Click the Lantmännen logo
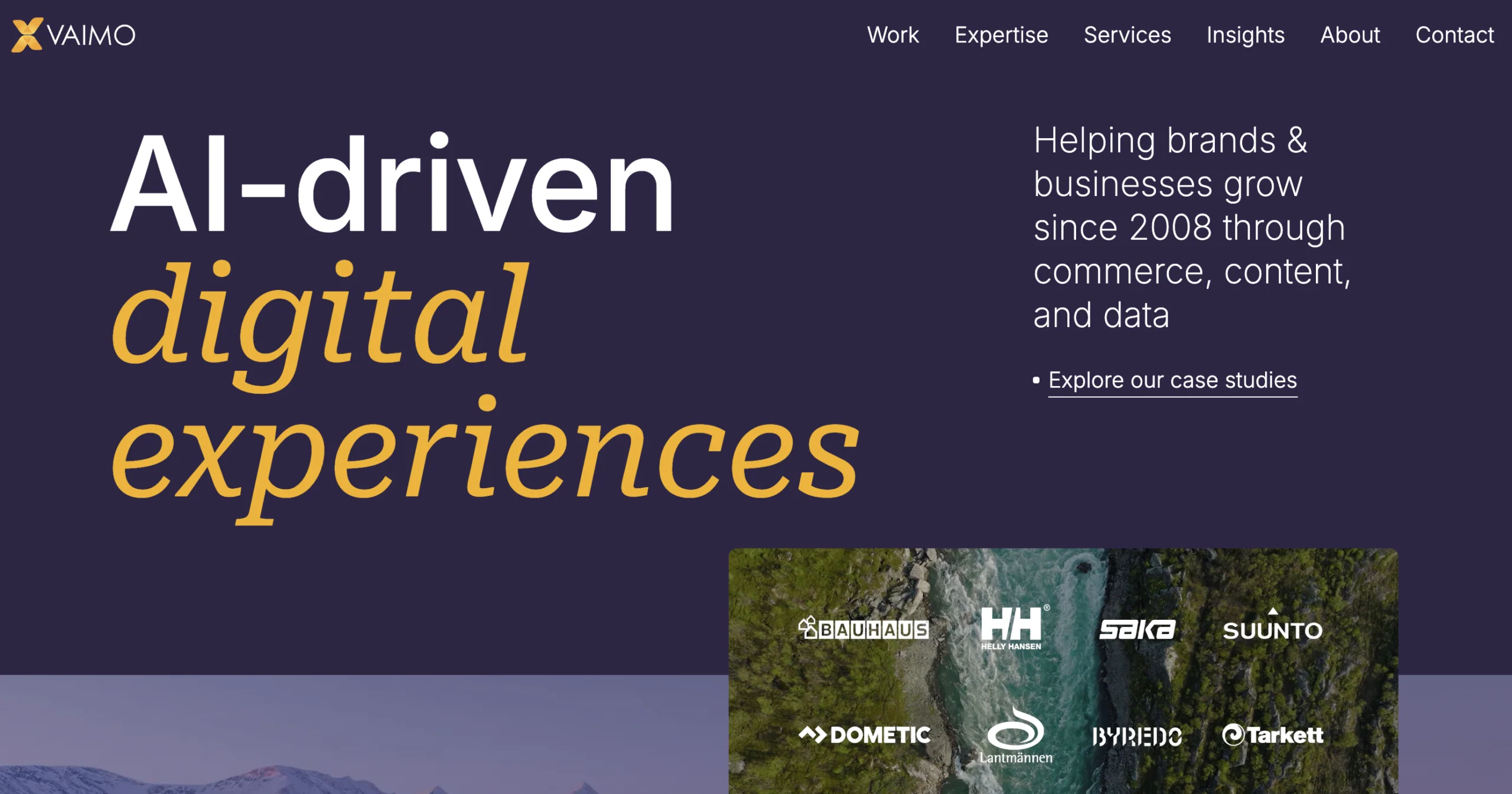The height and width of the screenshot is (794, 1512). pyautogui.click(x=1015, y=736)
